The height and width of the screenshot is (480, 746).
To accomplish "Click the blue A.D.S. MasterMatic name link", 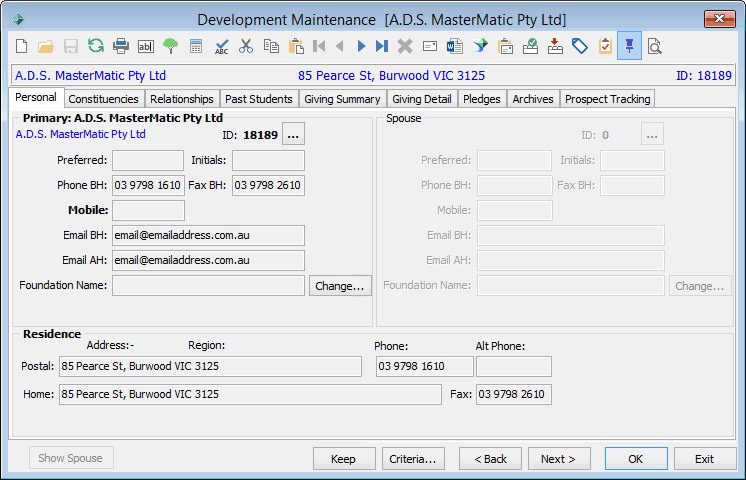I will [80, 134].
